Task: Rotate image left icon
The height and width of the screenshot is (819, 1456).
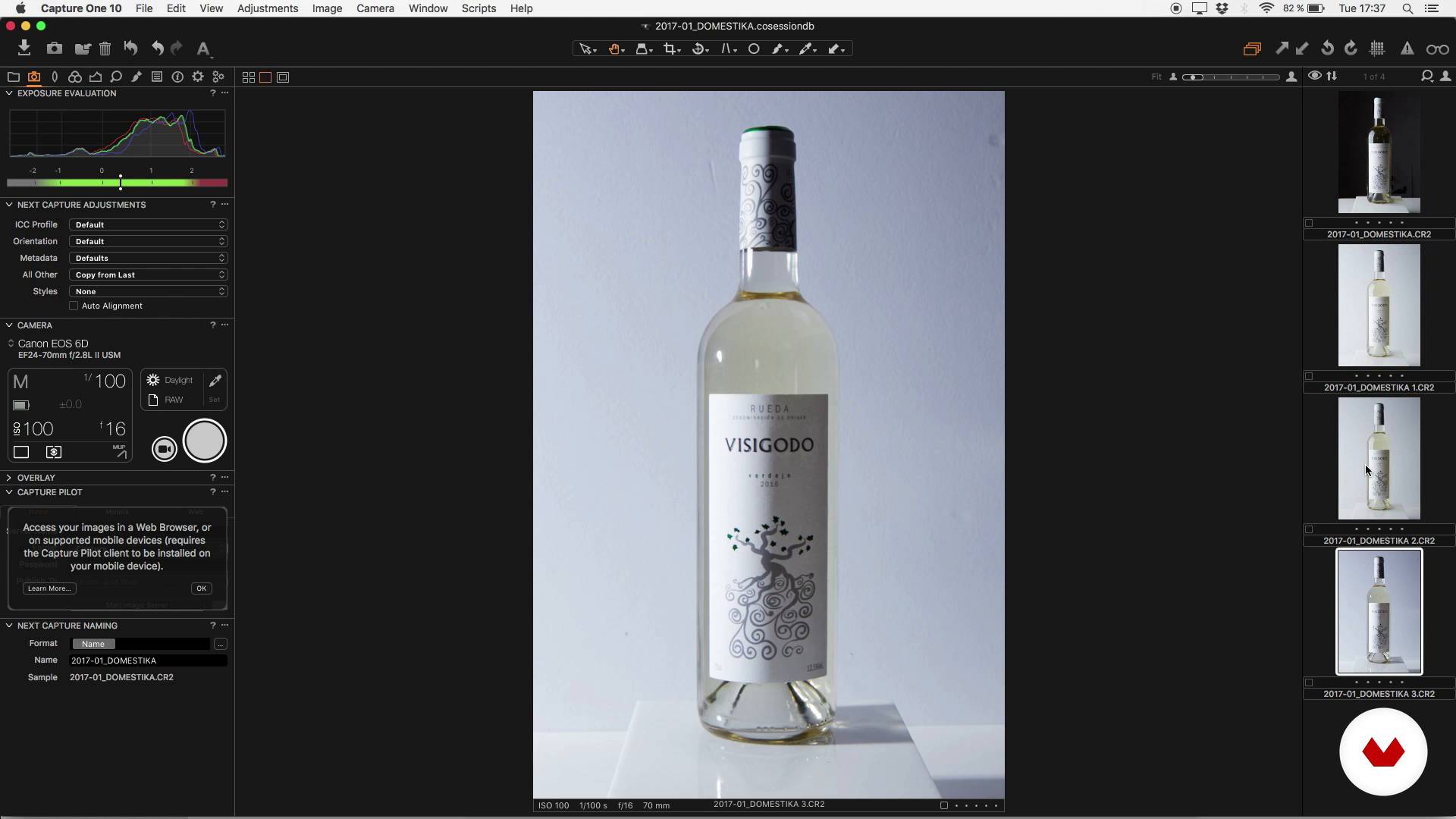Action: pos(1327,49)
